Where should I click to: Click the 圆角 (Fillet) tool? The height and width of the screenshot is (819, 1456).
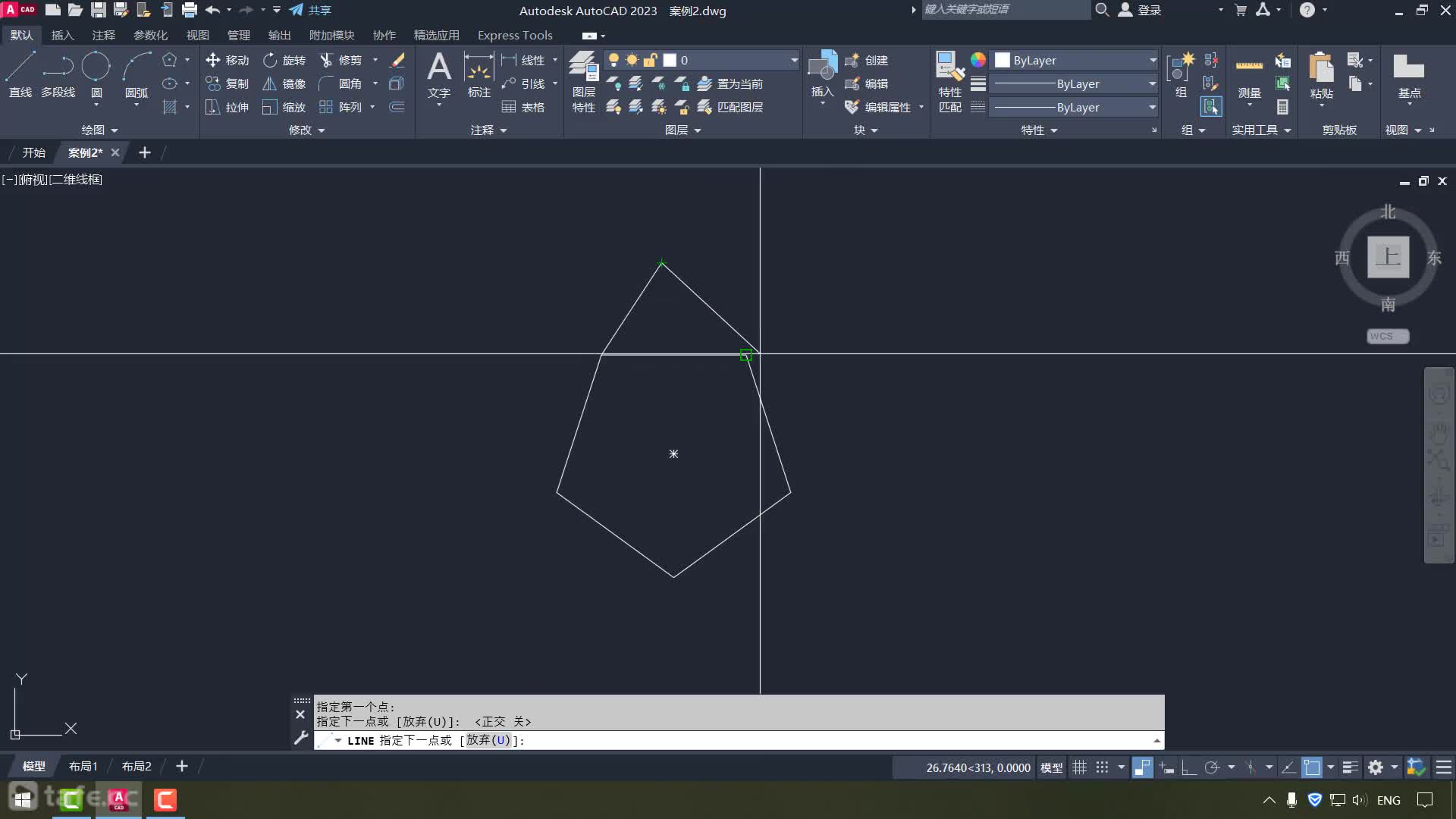341,83
